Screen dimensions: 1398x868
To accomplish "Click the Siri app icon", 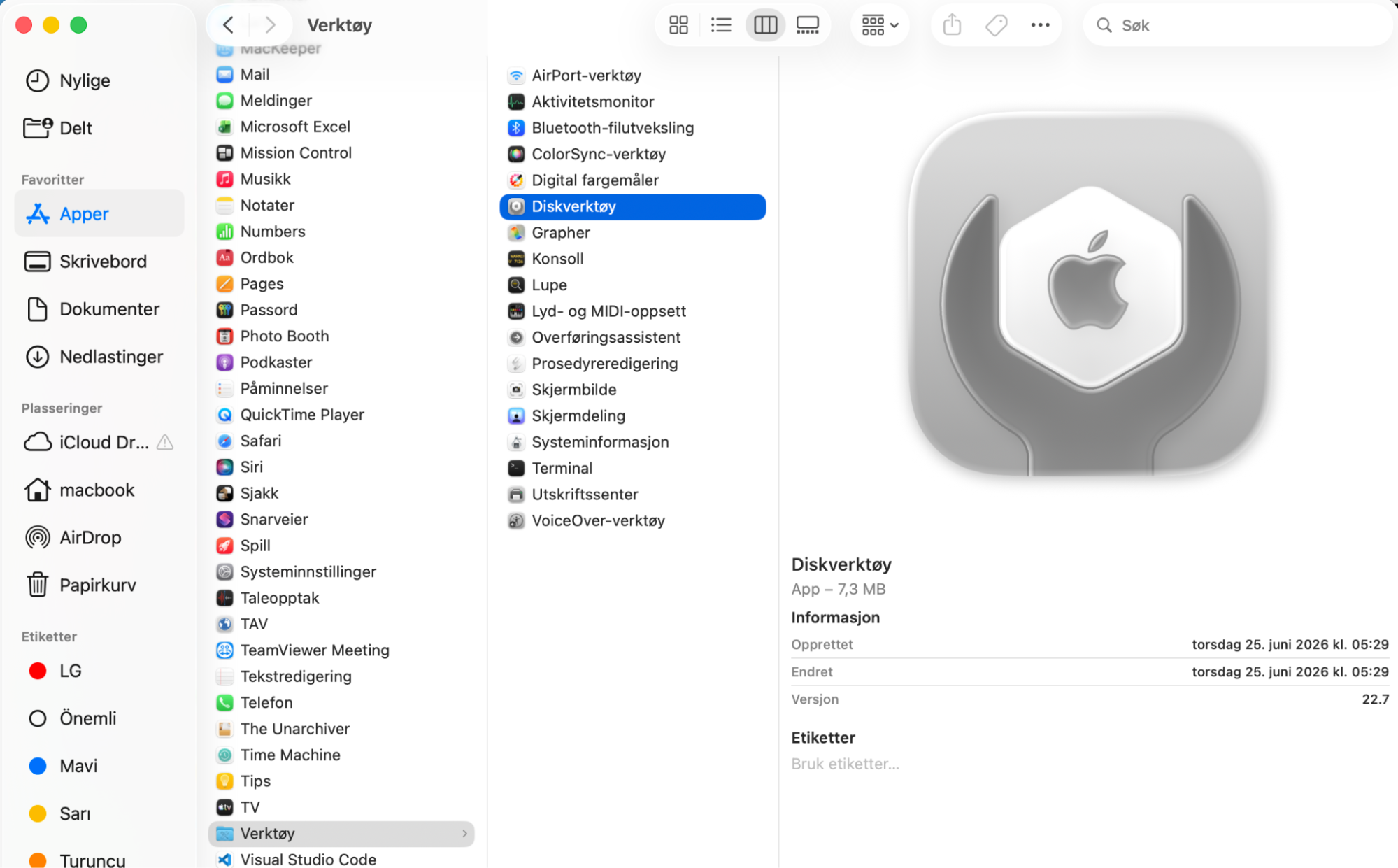I will click(x=224, y=467).
